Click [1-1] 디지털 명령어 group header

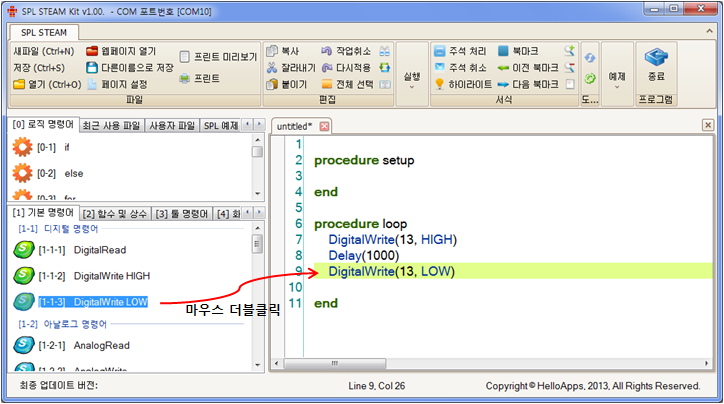pos(58,229)
